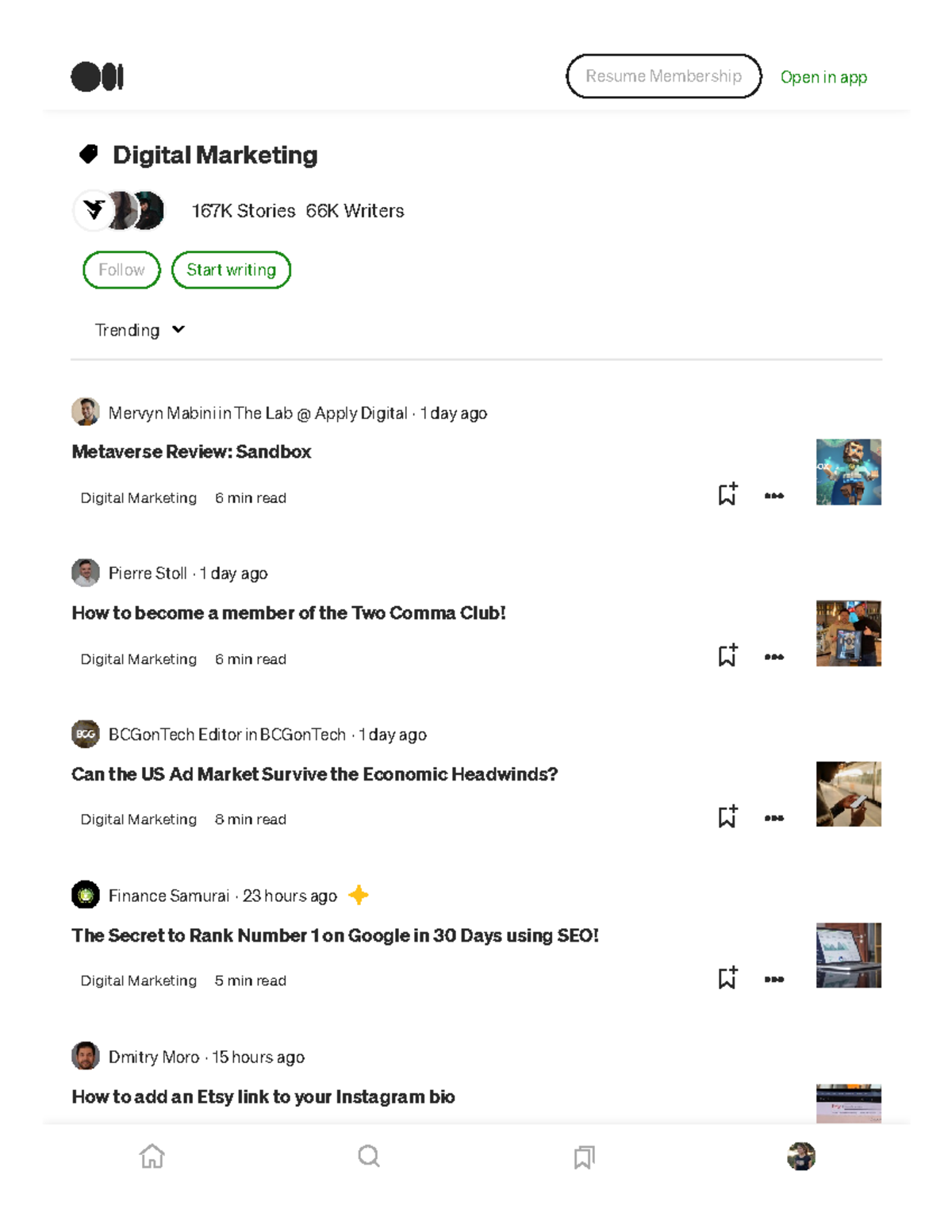Click the BCGonTech publication avatar
952x1232 pixels.
[84, 734]
